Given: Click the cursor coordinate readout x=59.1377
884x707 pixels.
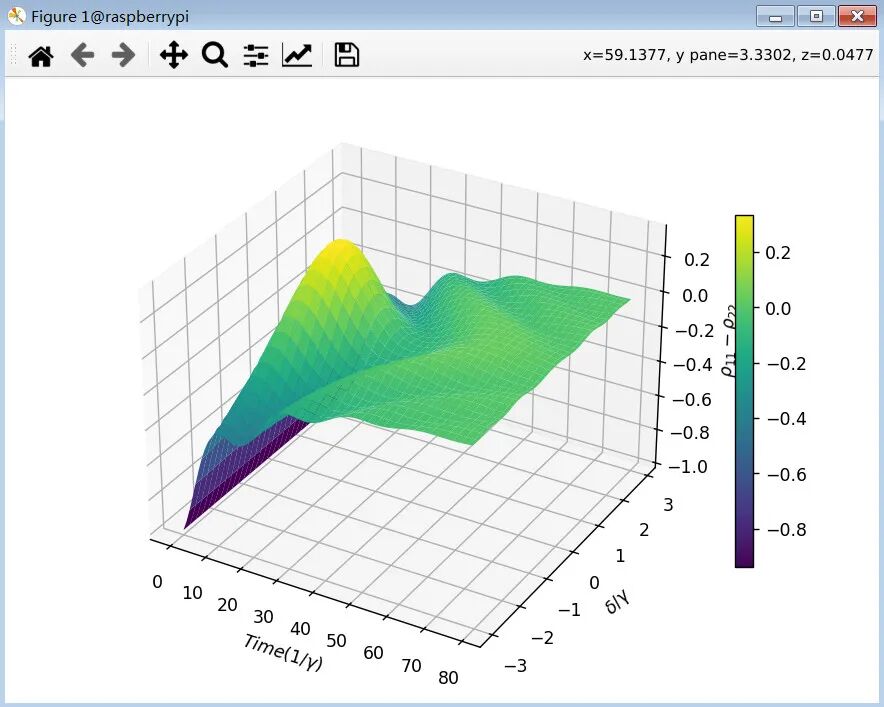Looking at the screenshot, I should 728,55.
